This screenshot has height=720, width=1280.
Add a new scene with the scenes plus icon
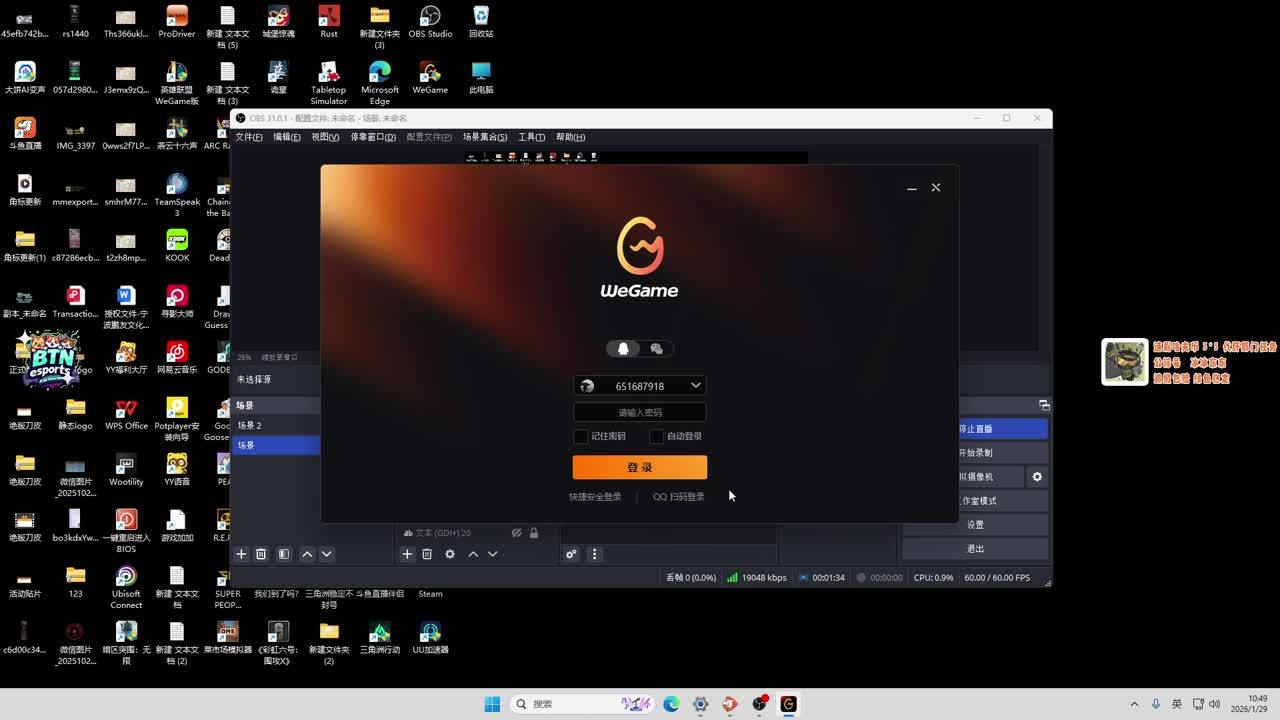(x=241, y=554)
